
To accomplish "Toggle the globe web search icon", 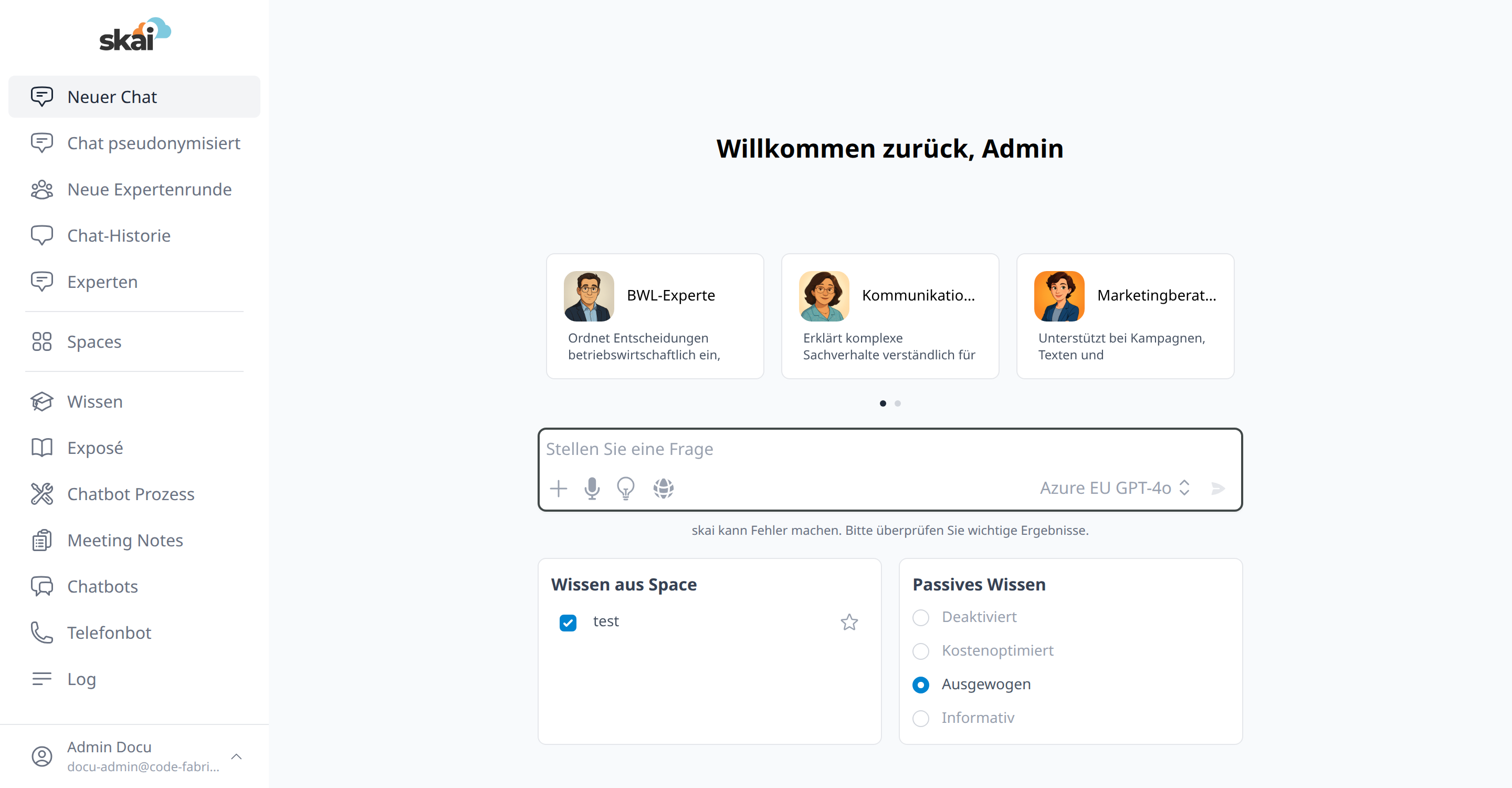I will (663, 488).
